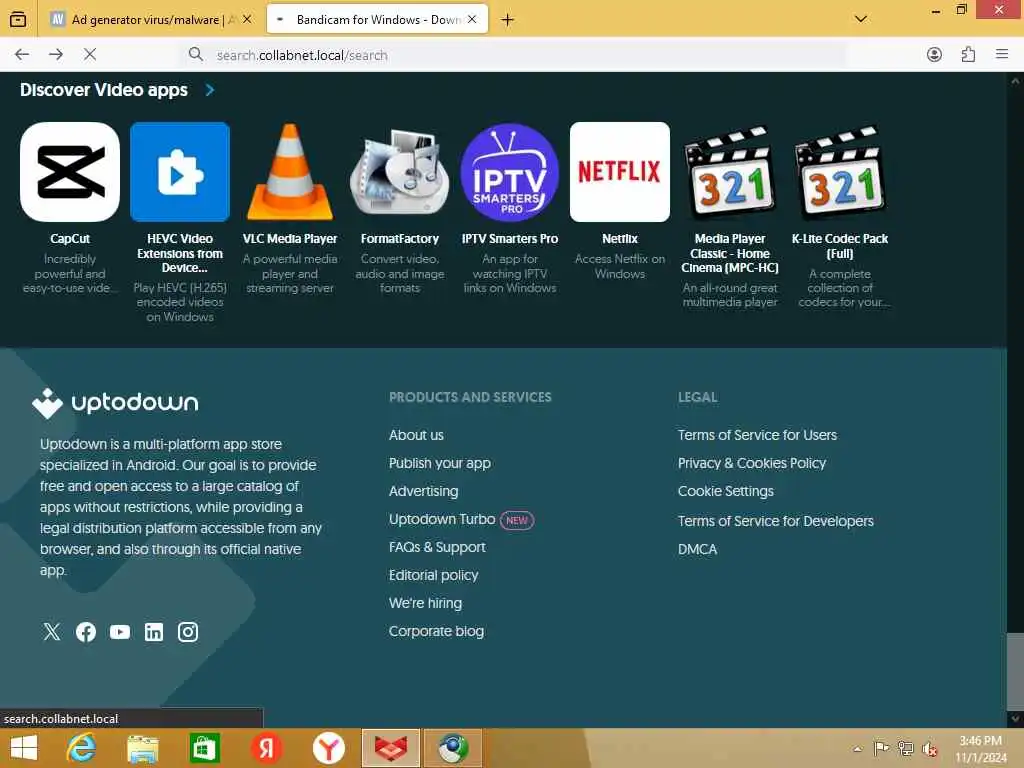Viewport: 1024px width, 768px height.
Task: Open the K-Lite Codec Pack icon
Action: pyautogui.click(x=840, y=172)
